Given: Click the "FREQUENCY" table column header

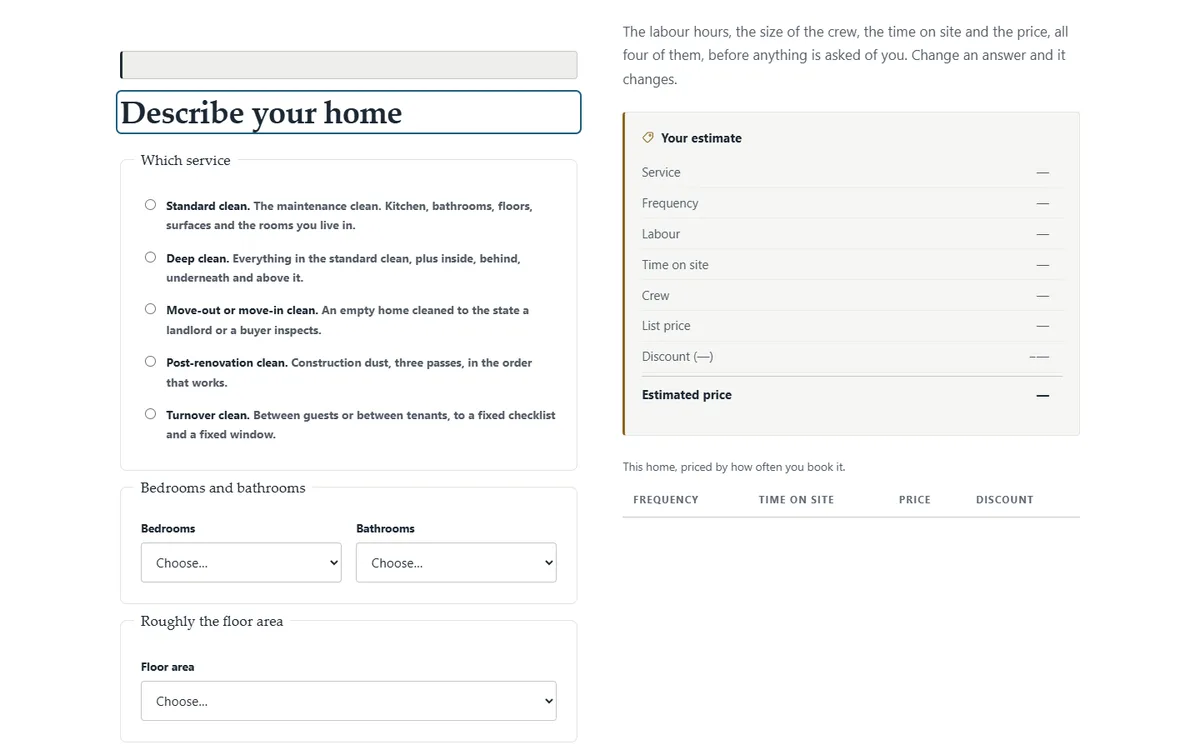Looking at the screenshot, I should tap(666, 500).
